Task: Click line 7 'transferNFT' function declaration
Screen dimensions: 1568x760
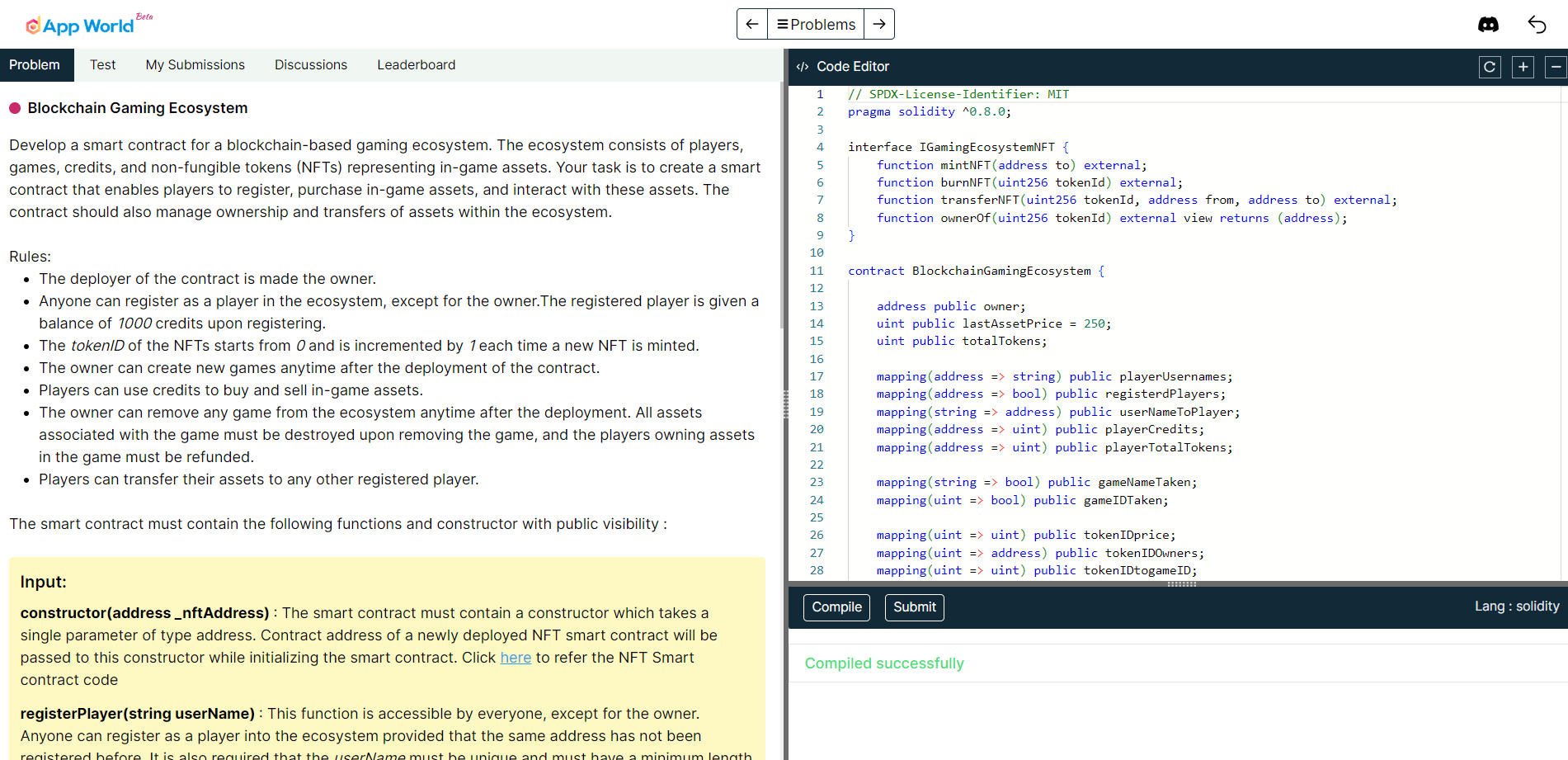Action: click(x=1137, y=200)
